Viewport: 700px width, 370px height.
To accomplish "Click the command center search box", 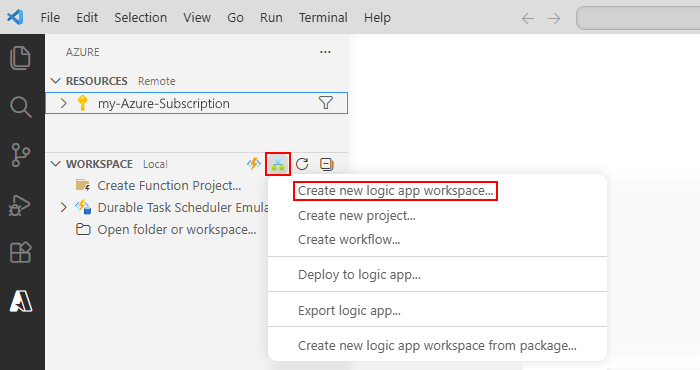I will coord(638,18).
